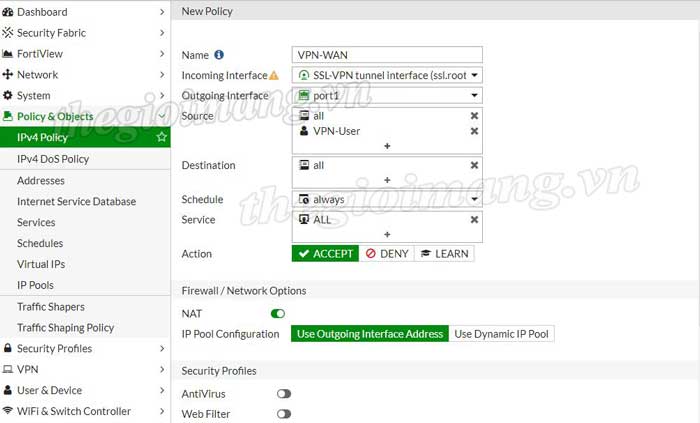Screen dimensions: 700x423
Task: Click the Security Fabric icon
Action: click(8, 33)
